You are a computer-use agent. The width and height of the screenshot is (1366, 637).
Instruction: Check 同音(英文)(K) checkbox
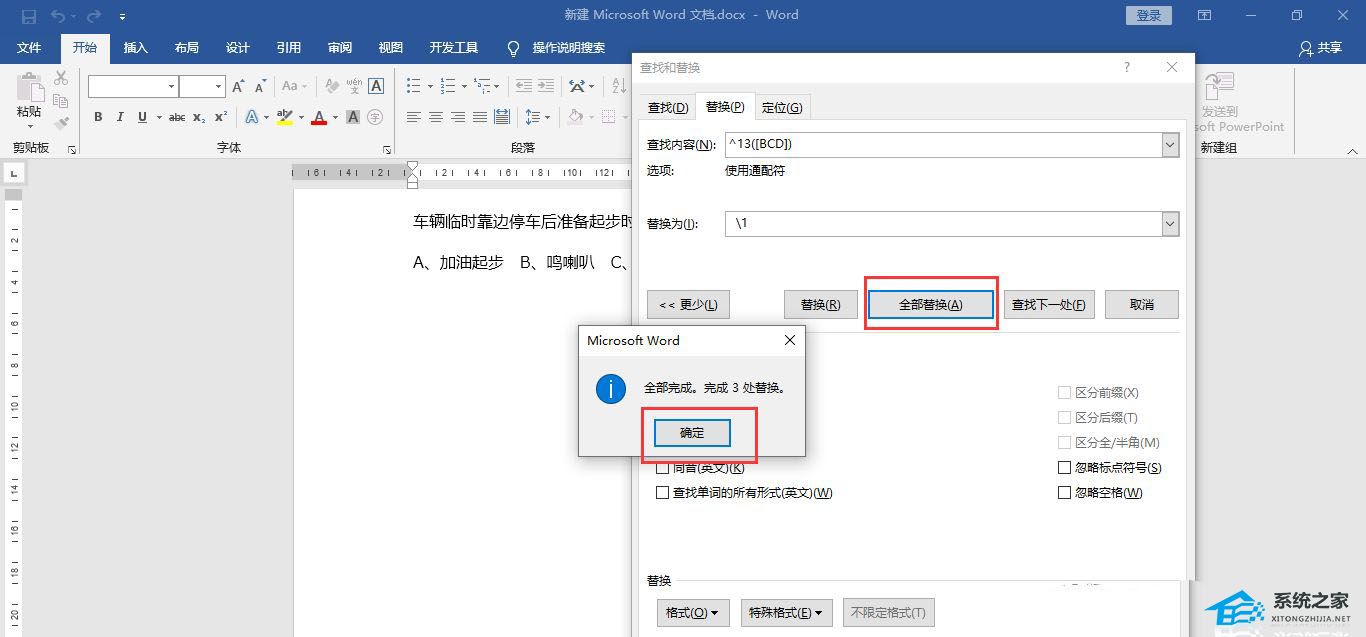pos(662,468)
